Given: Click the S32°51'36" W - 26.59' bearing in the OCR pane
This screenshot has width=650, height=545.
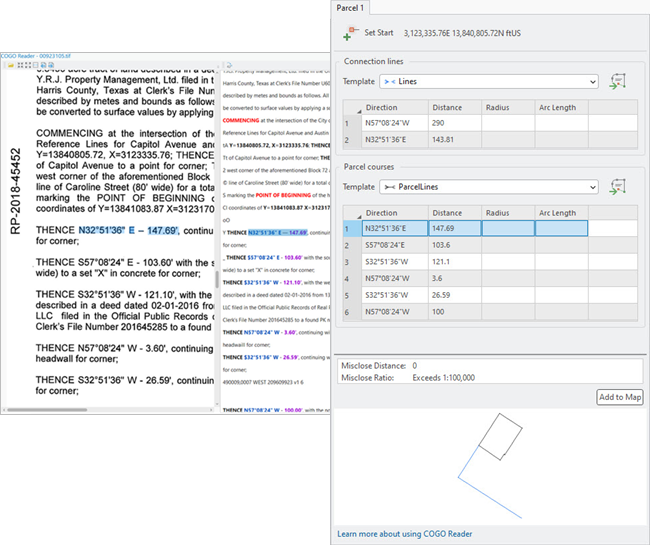Looking at the screenshot, I should 271,357.
